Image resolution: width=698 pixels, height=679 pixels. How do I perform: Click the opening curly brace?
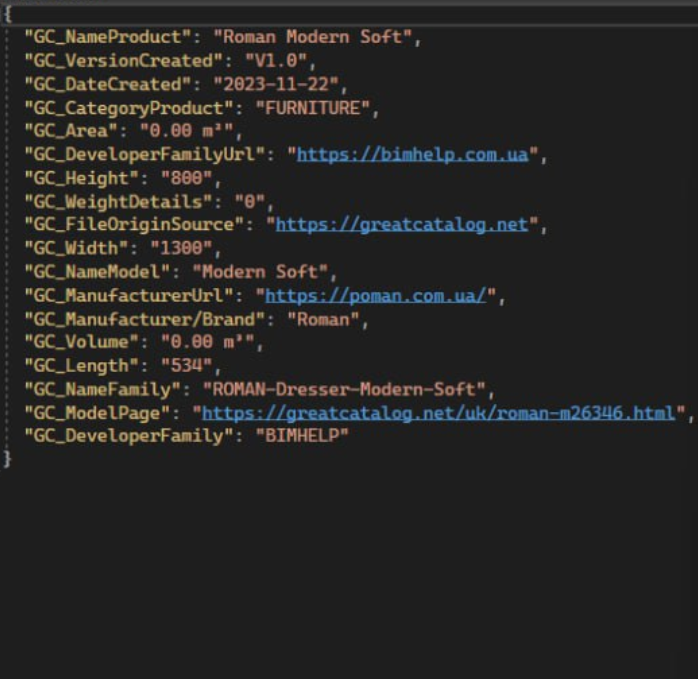[x=8, y=14]
